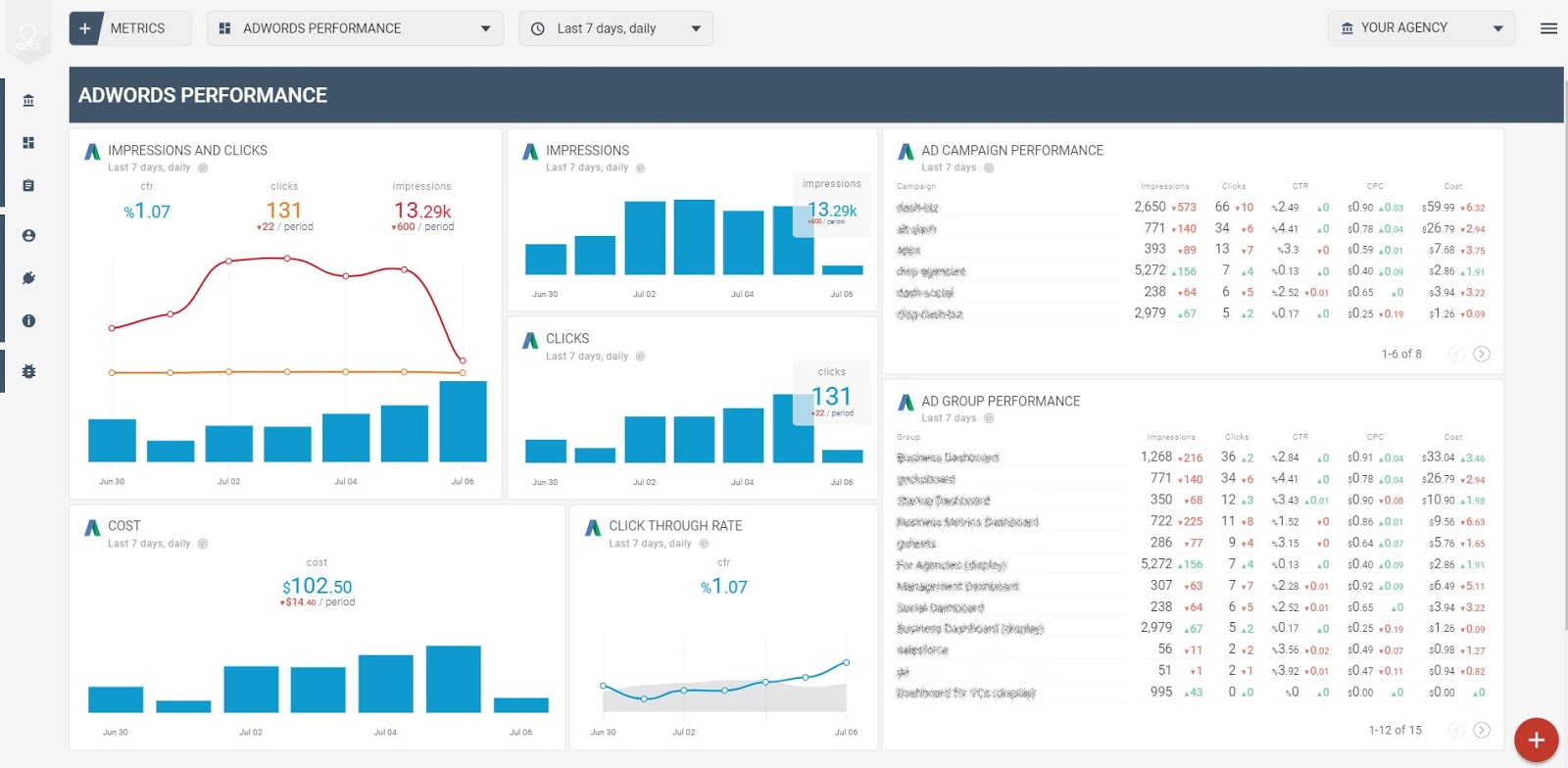
Task: Click the red add widget floating button
Action: point(1536,740)
